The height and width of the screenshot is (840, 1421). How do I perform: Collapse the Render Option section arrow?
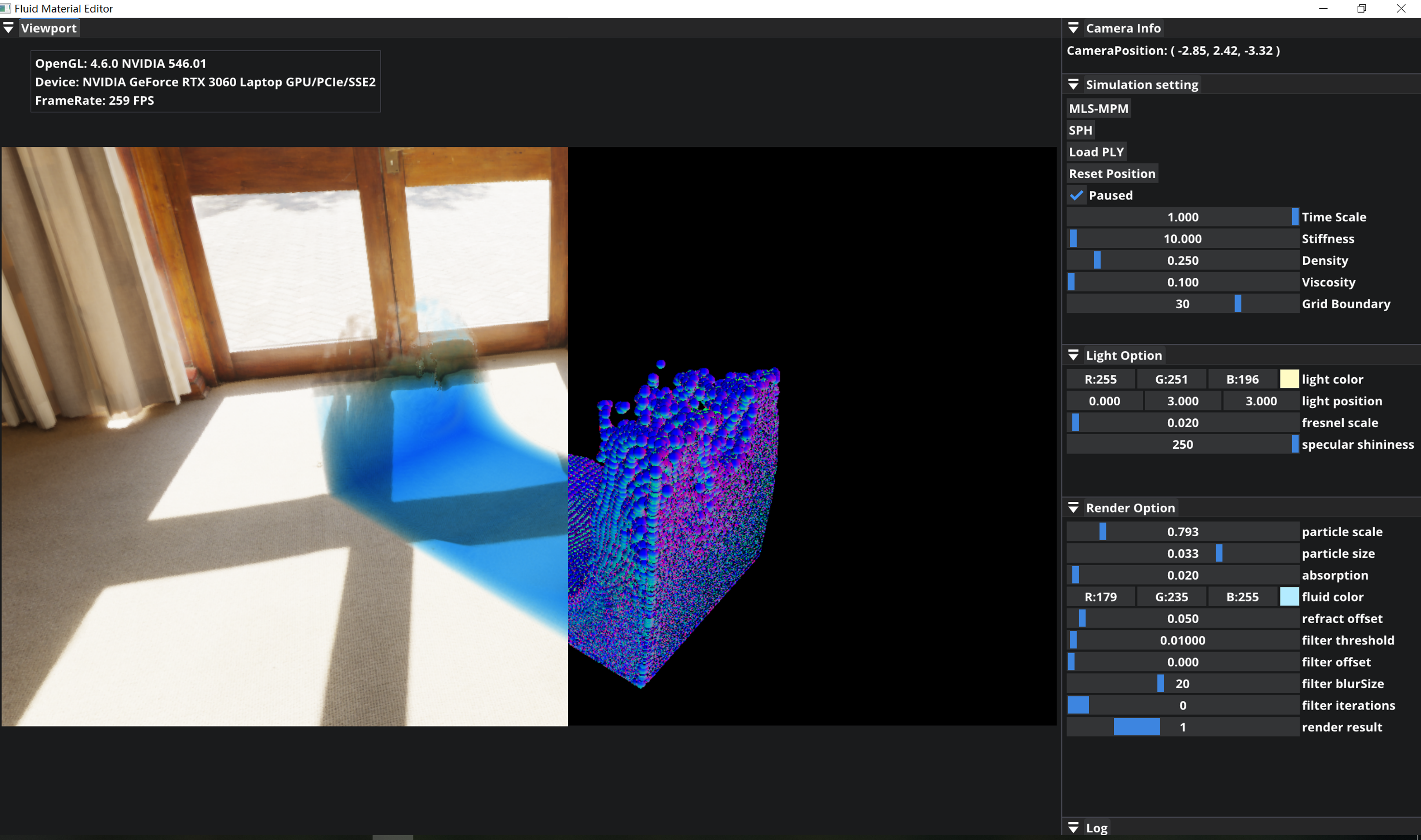pos(1073,508)
